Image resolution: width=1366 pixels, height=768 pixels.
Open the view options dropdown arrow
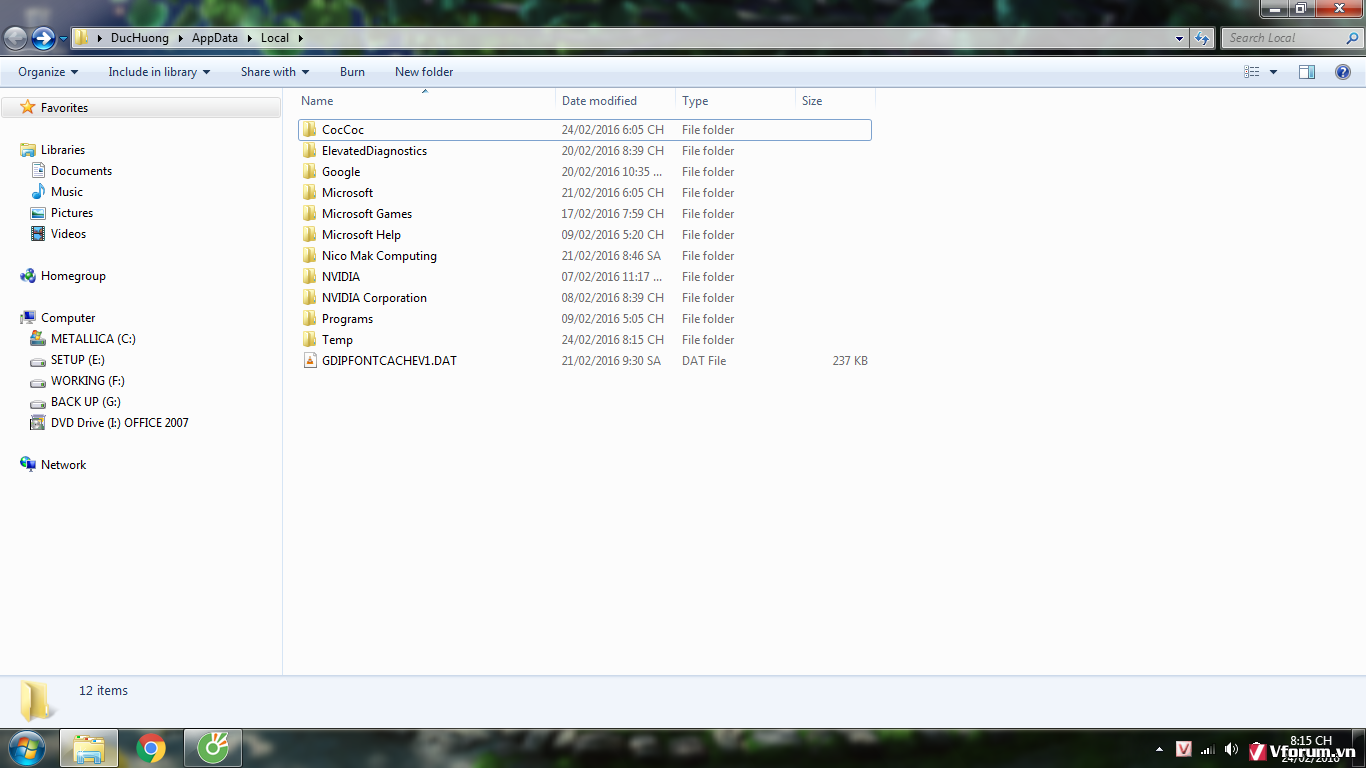tap(1273, 72)
